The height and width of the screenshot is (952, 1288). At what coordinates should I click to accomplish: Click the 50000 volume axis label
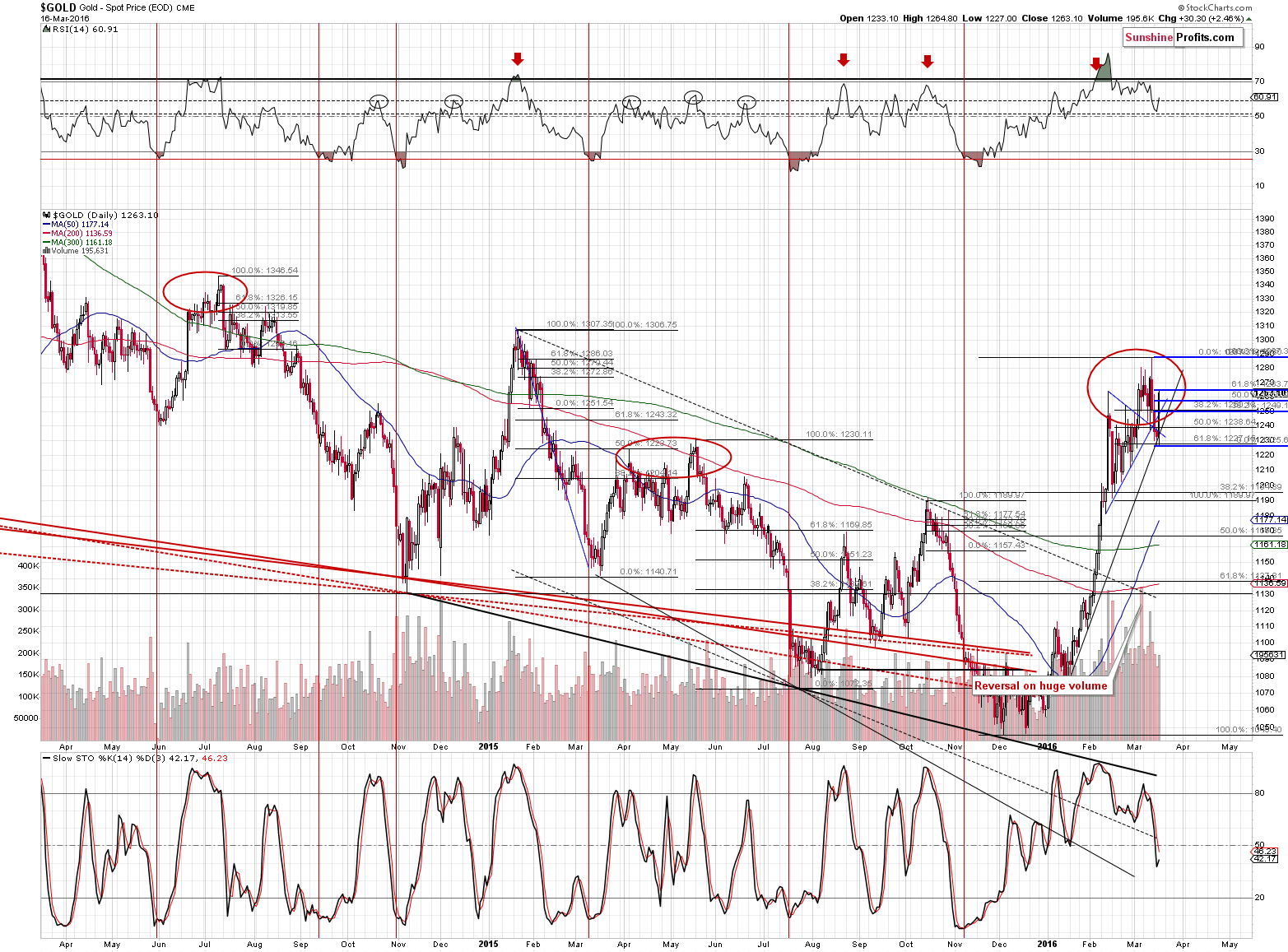point(26,717)
